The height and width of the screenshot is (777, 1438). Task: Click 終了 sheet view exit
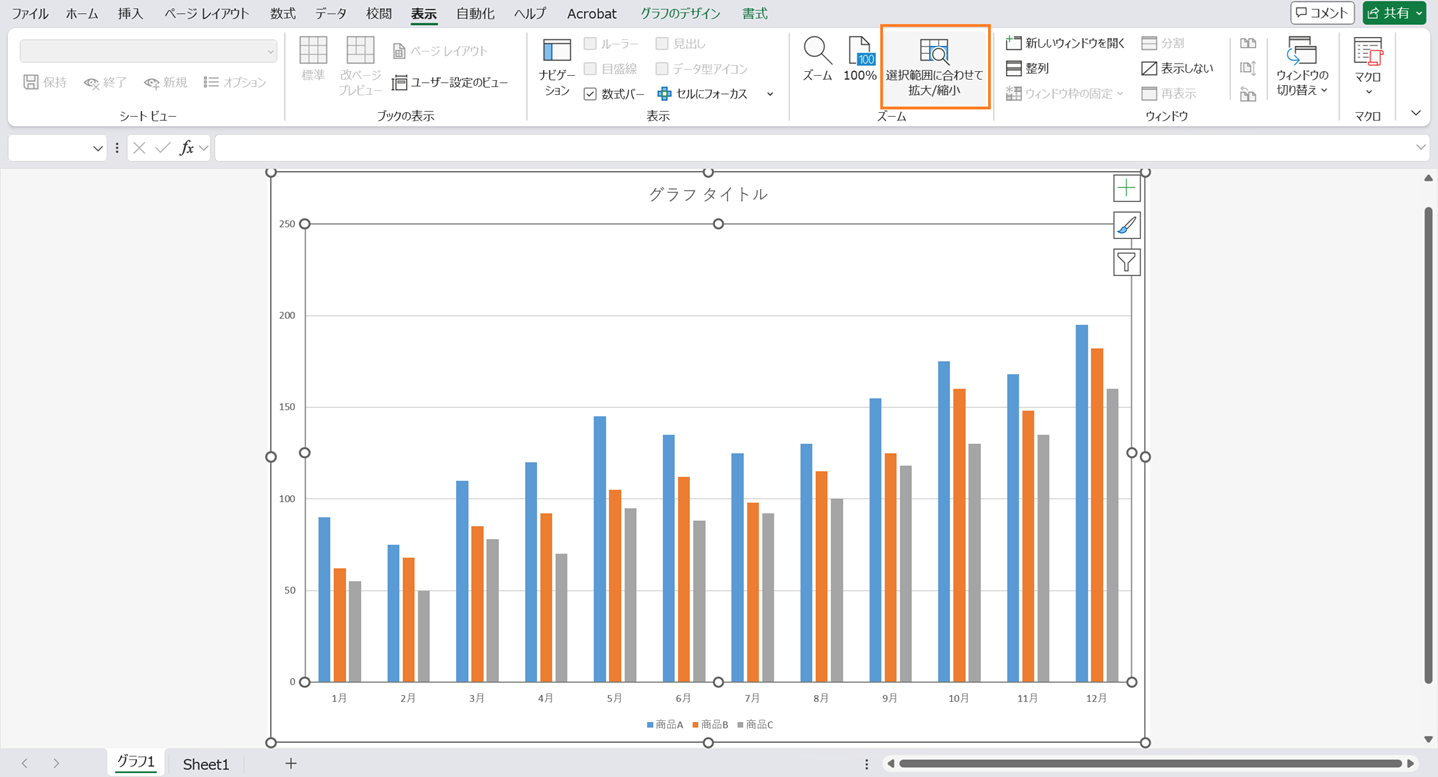click(105, 82)
